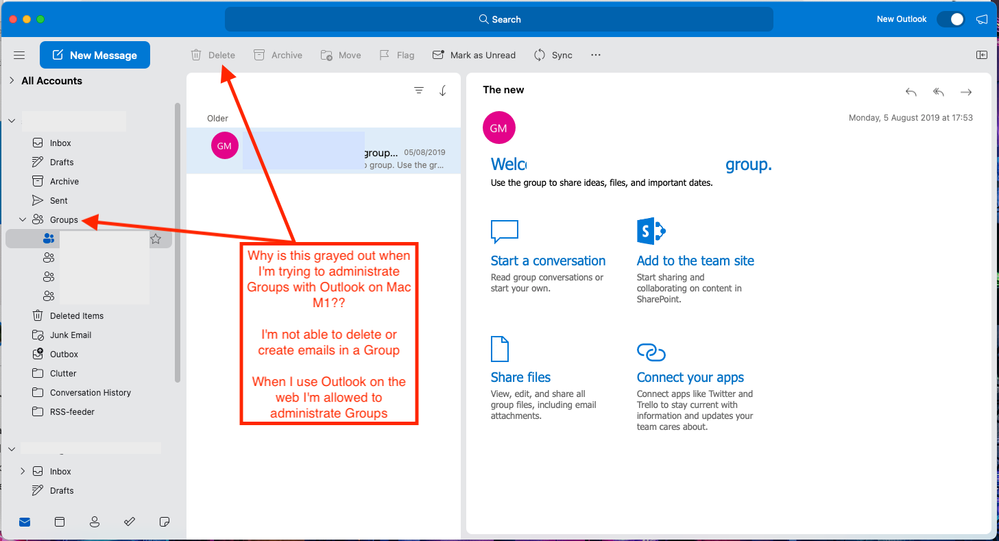Toggle the sort order arrow
This screenshot has height=541, width=999.
click(443, 90)
